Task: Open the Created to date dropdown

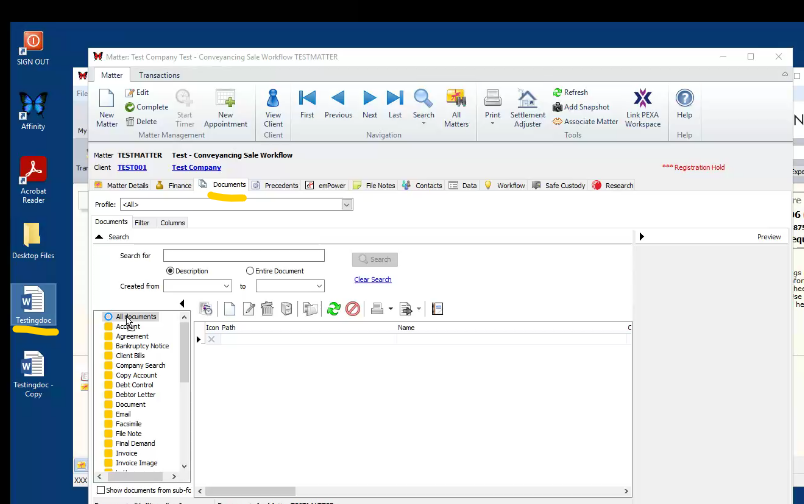Action: pyautogui.click(x=319, y=286)
